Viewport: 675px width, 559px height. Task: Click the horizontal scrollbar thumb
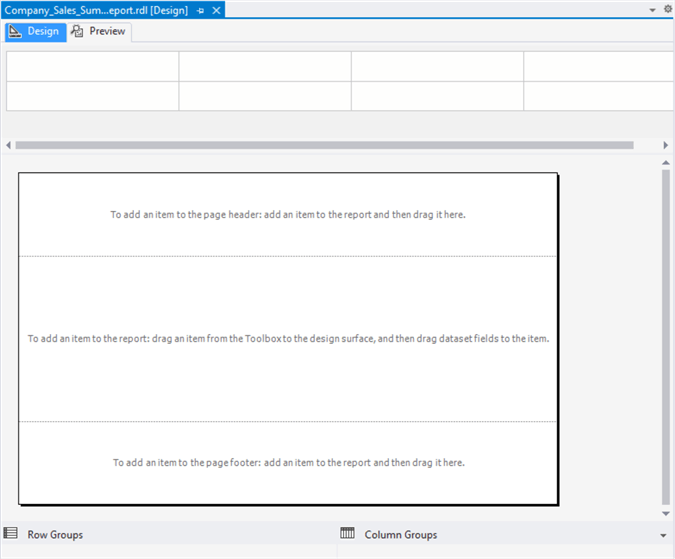click(325, 145)
